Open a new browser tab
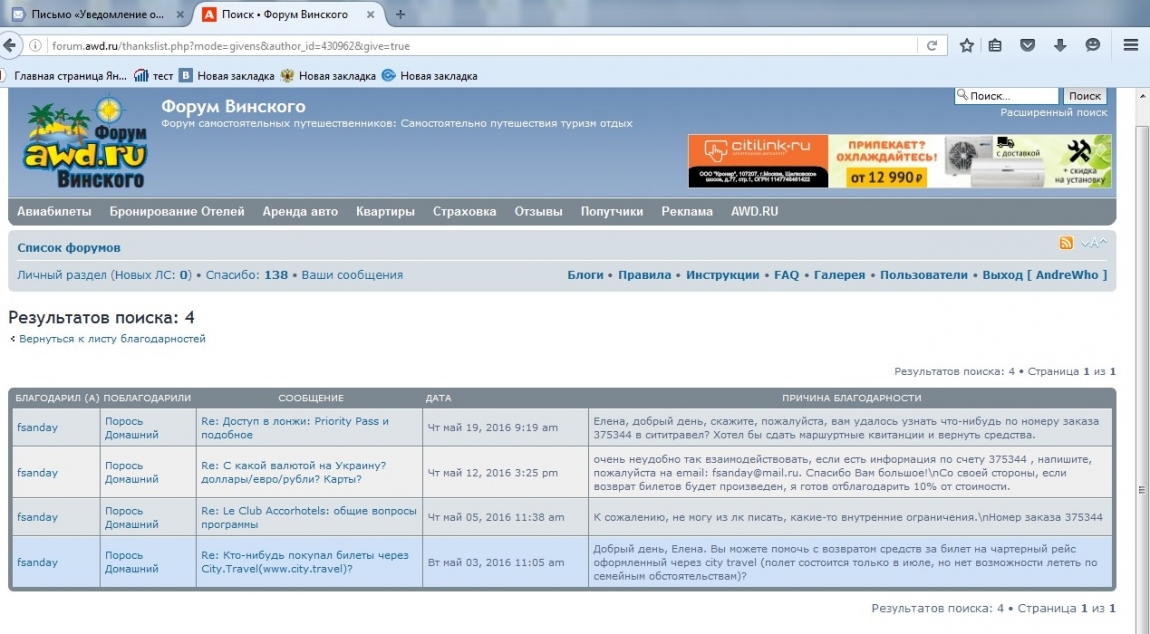This screenshot has width=1150, height=634. coord(400,14)
